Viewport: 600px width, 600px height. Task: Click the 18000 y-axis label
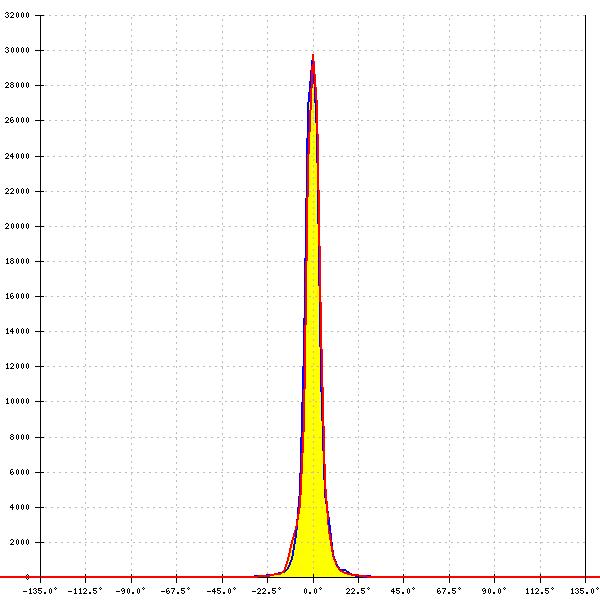click(x=17, y=261)
